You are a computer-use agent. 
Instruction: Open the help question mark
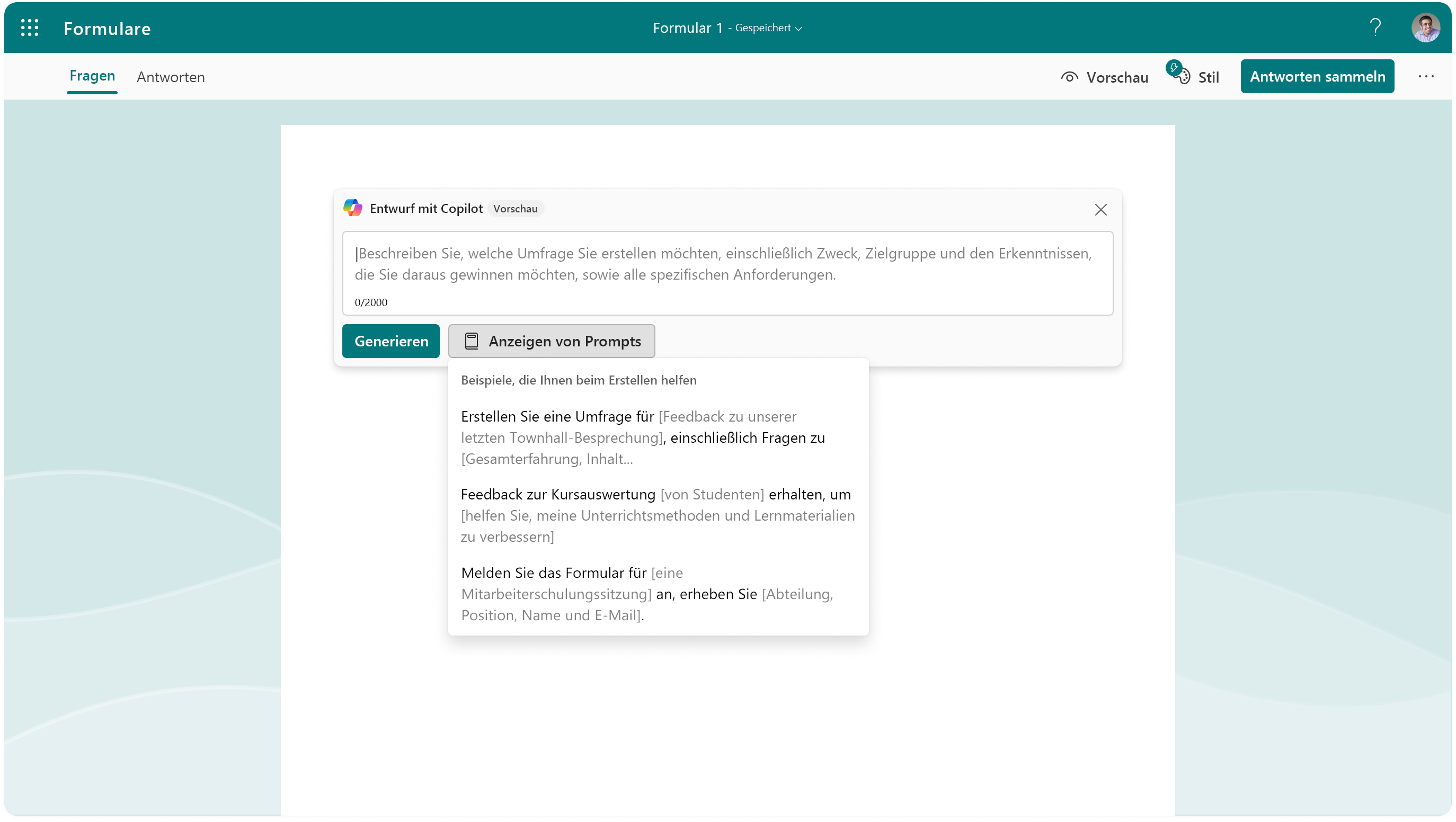pos(1375,27)
